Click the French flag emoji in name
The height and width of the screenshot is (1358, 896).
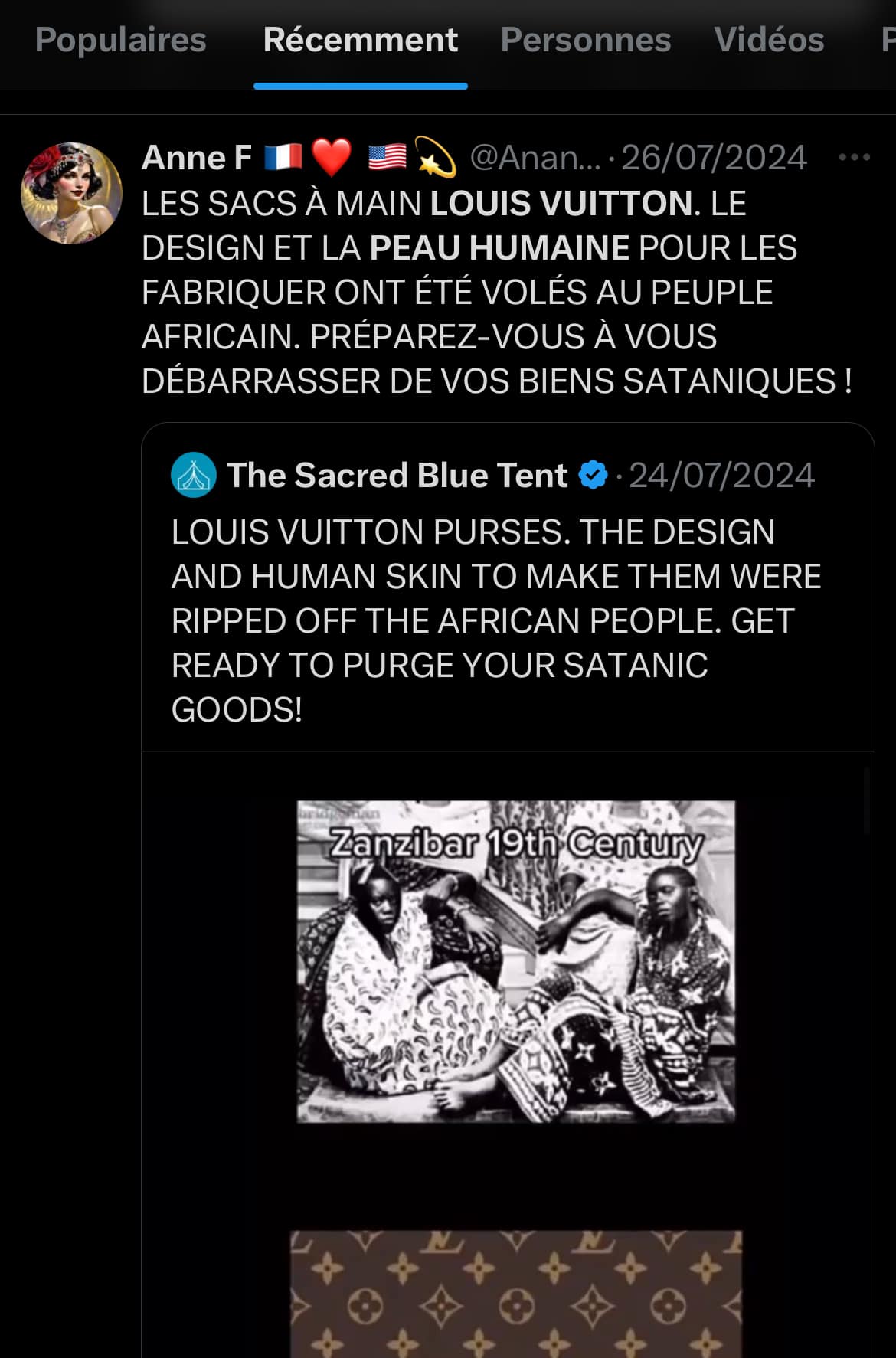[283, 158]
